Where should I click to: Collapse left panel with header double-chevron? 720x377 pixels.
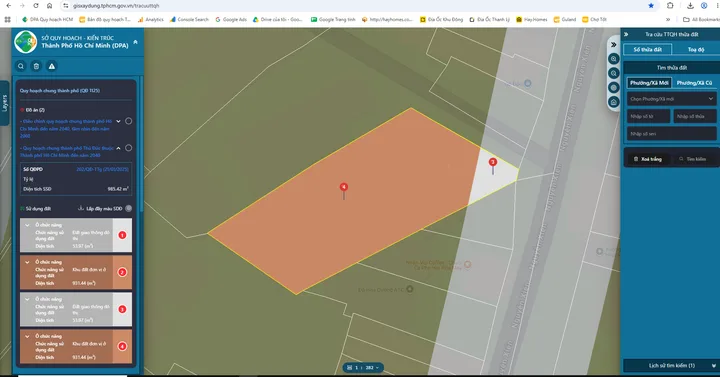click(x=135, y=42)
